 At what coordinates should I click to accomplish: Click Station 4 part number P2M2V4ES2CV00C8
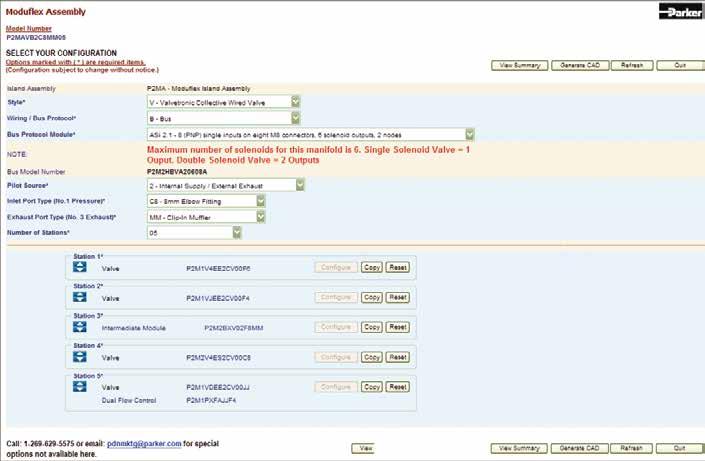click(x=219, y=358)
